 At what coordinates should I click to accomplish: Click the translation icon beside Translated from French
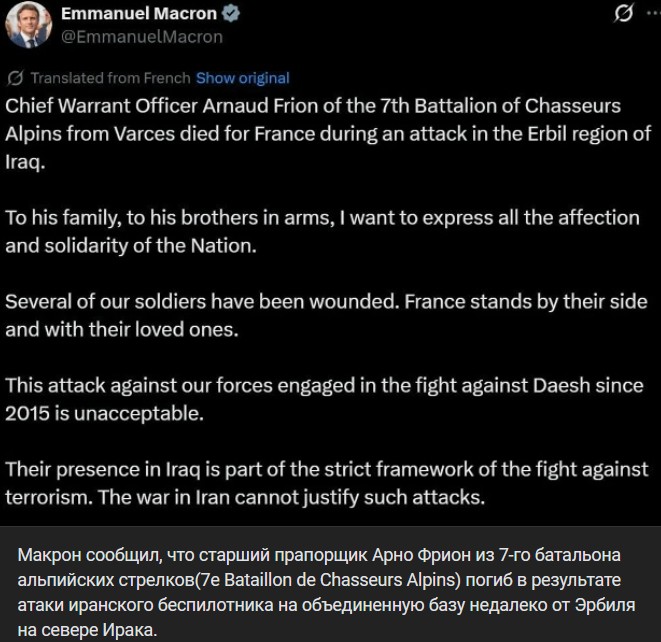pos(15,78)
